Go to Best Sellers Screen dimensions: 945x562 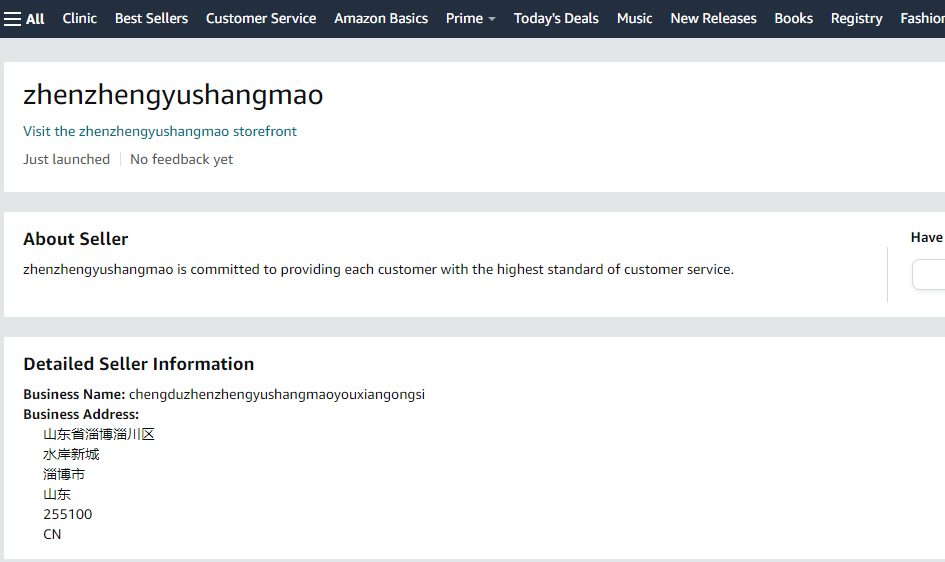(151, 18)
